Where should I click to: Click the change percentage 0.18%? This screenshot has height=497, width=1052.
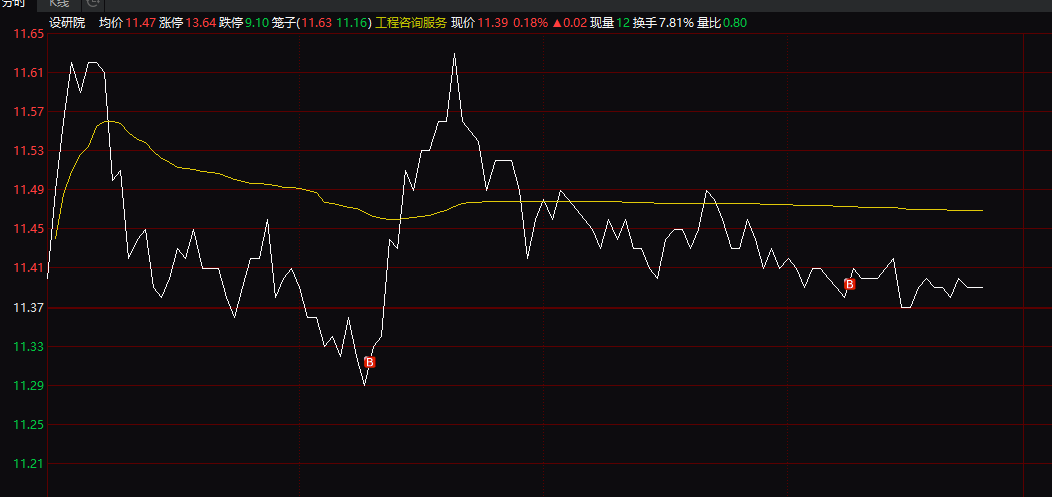pyautogui.click(x=530, y=23)
